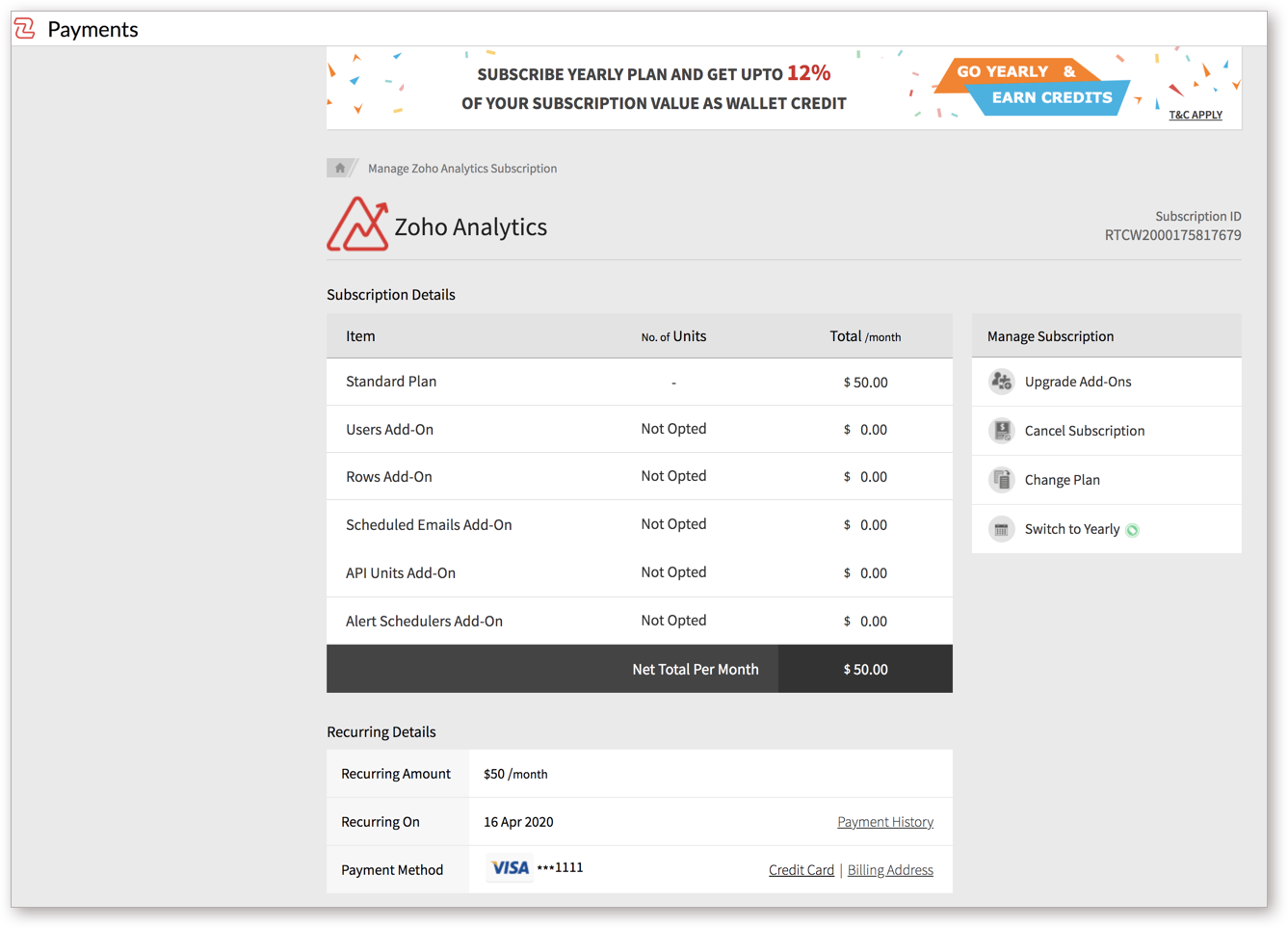
Task: Click the bank icon beside Switch to Yearly
Action: tap(1001, 528)
